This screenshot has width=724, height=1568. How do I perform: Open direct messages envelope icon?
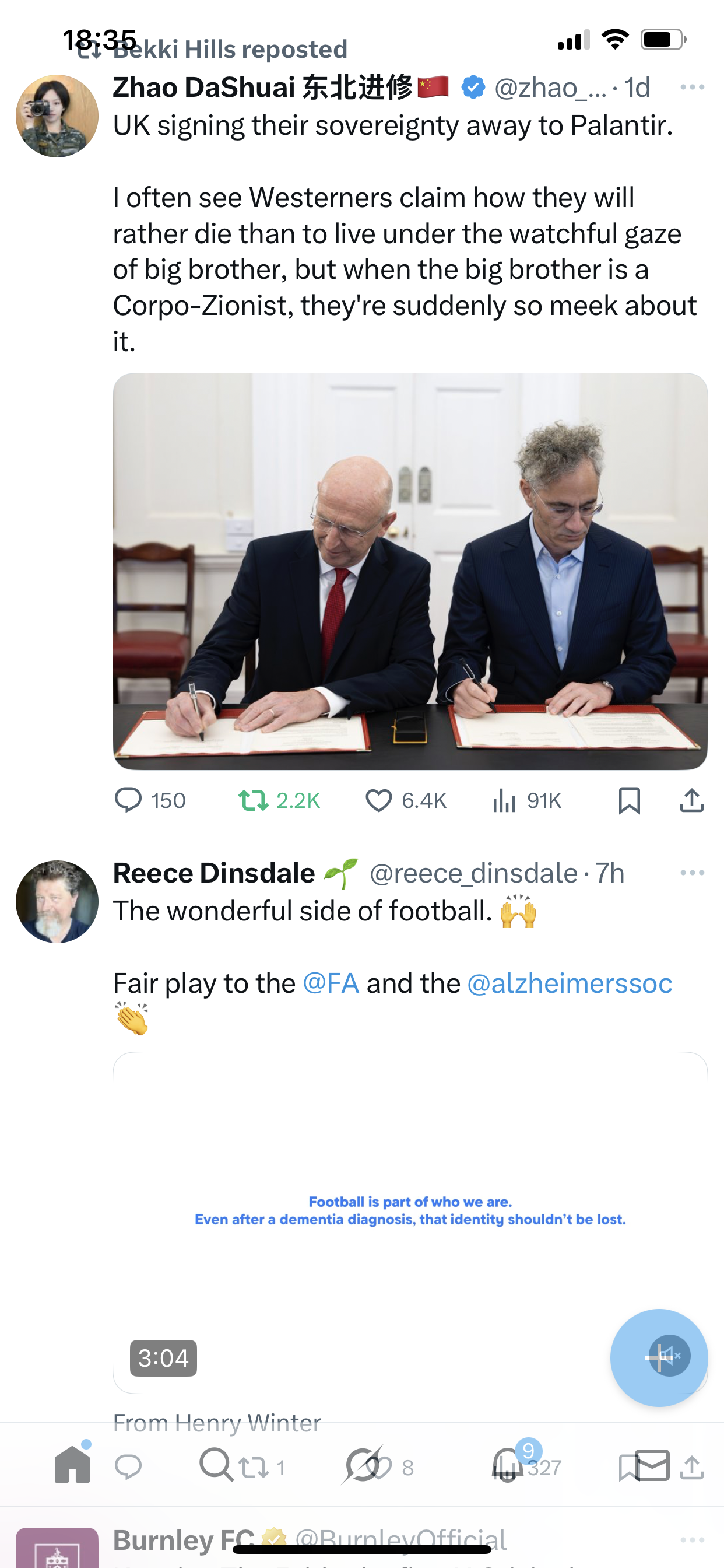pyautogui.click(x=652, y=1465)
